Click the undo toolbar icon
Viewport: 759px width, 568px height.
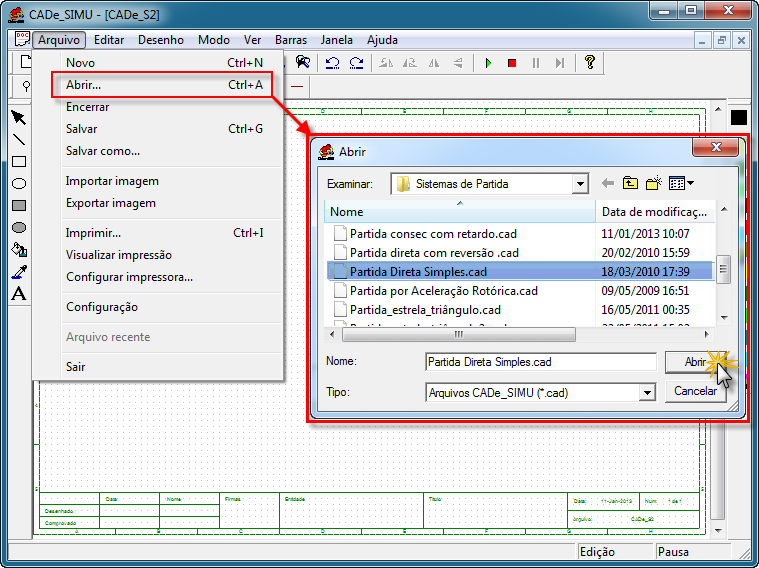pos(332,63)
